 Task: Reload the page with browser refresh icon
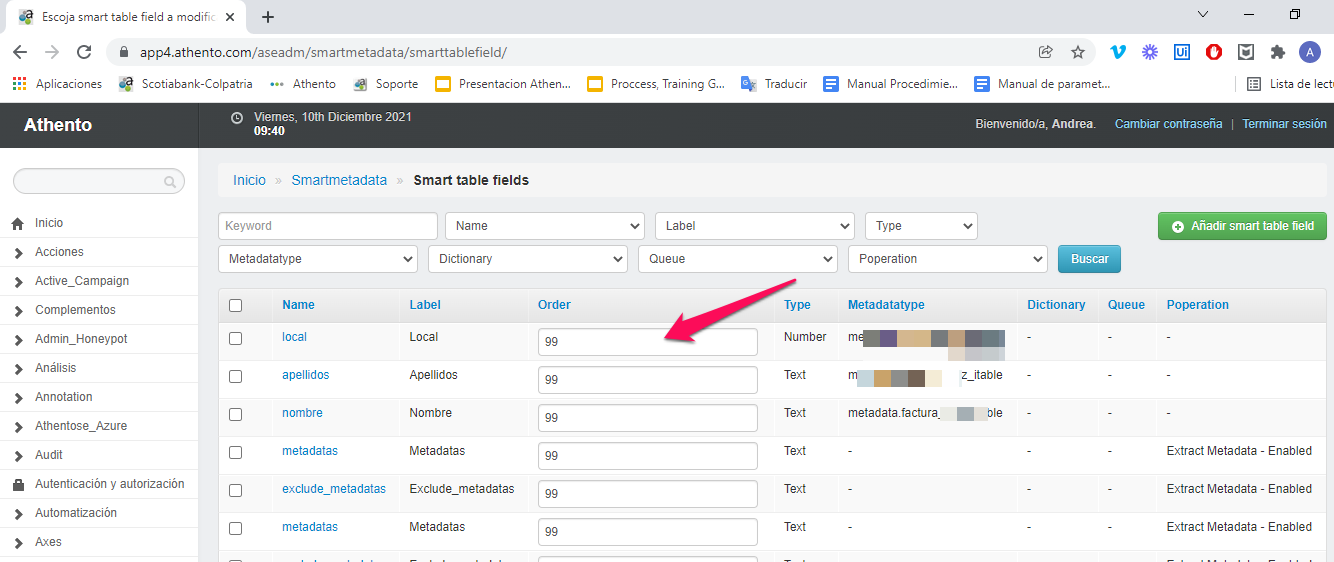click(84, 52)
